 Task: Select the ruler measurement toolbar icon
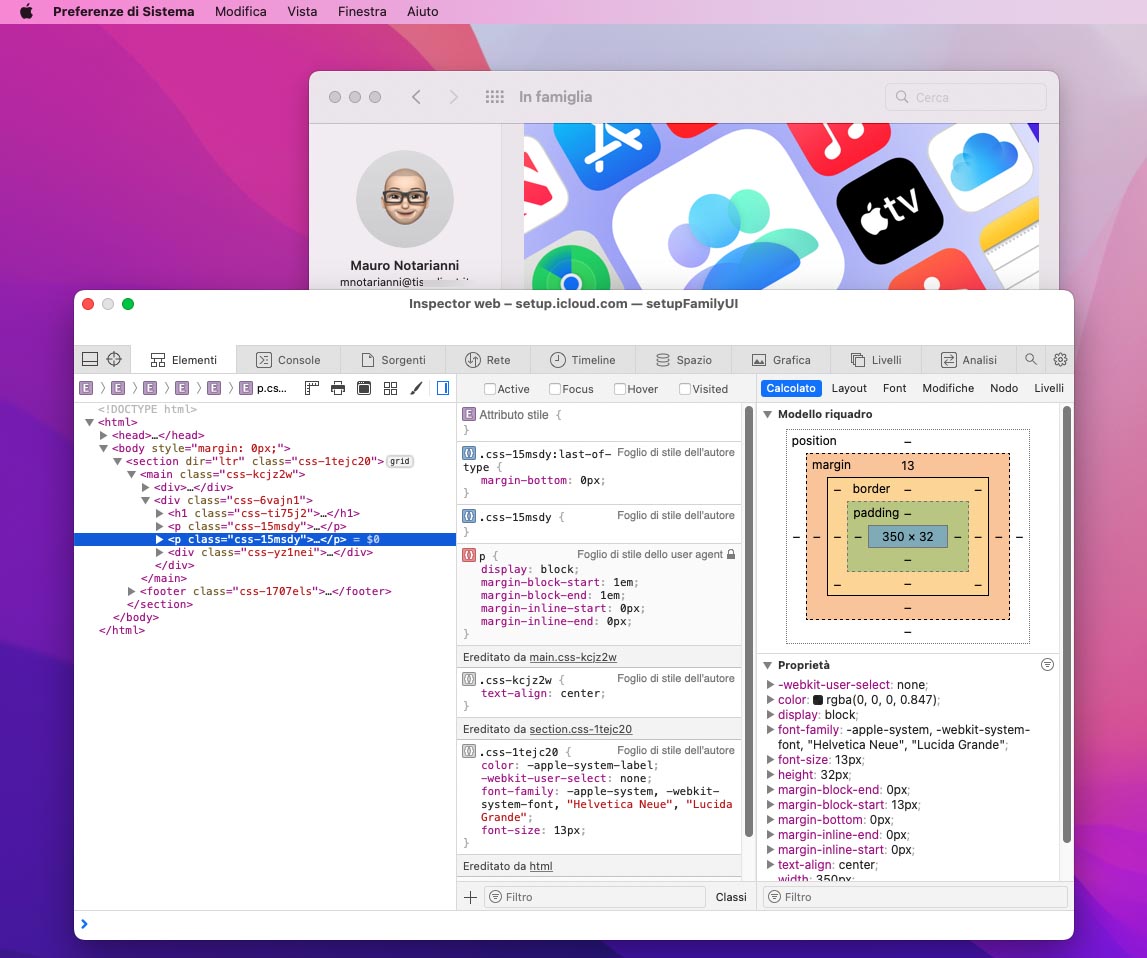[312, 389]
